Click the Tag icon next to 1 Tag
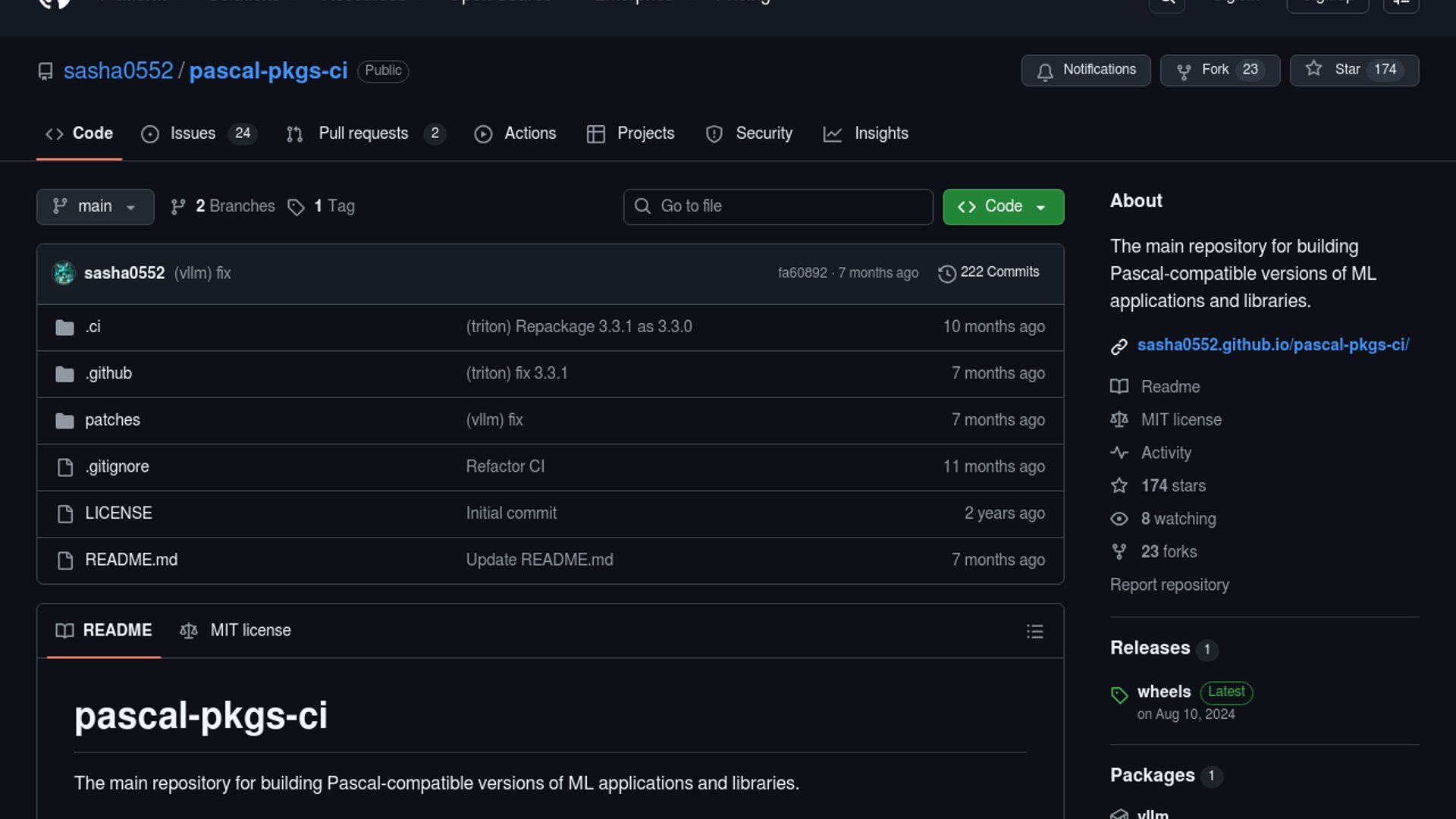The image size is (1456, 819). (x=296, y=207)
